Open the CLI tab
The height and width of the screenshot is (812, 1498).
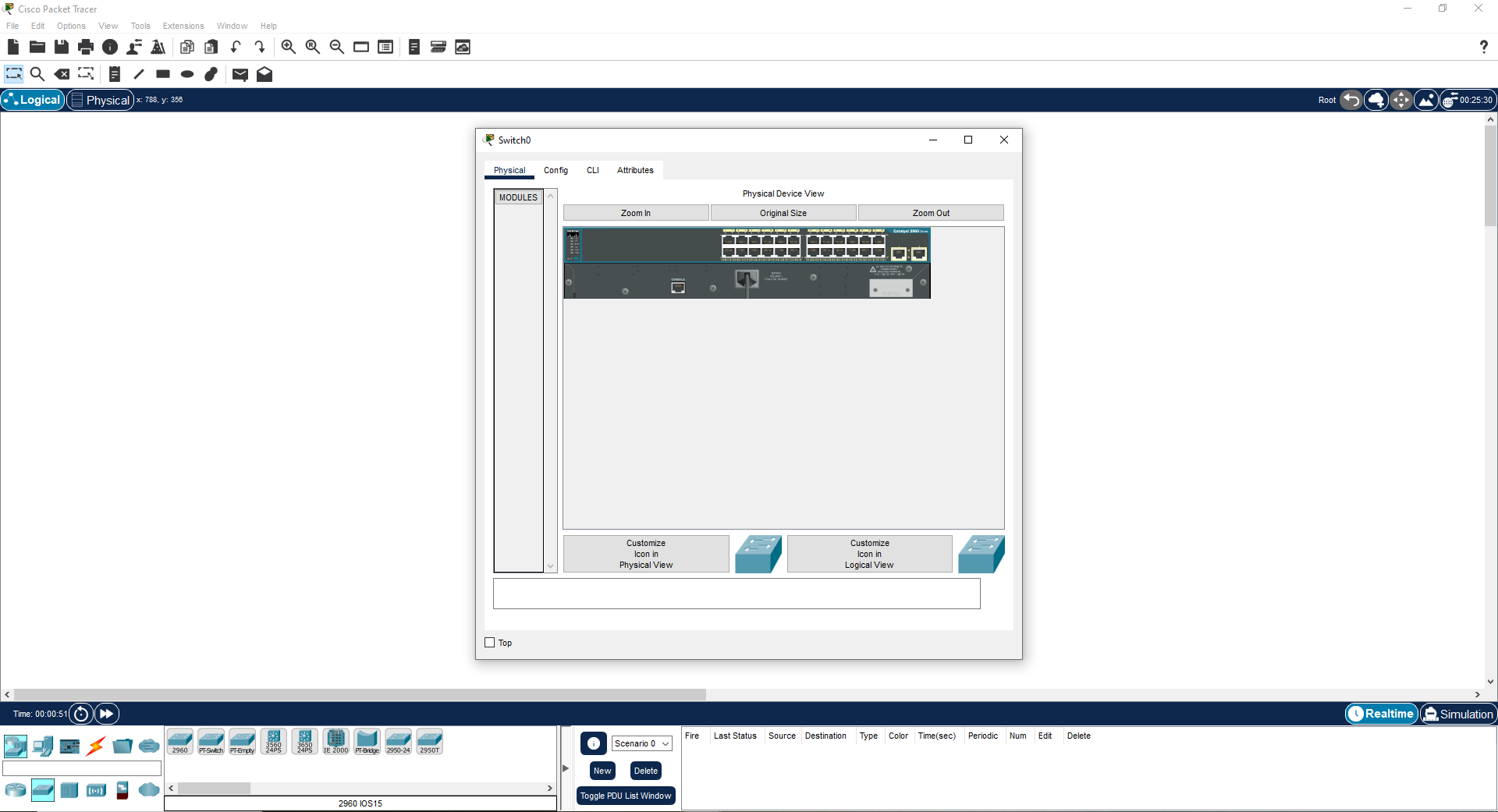[593, 170]
